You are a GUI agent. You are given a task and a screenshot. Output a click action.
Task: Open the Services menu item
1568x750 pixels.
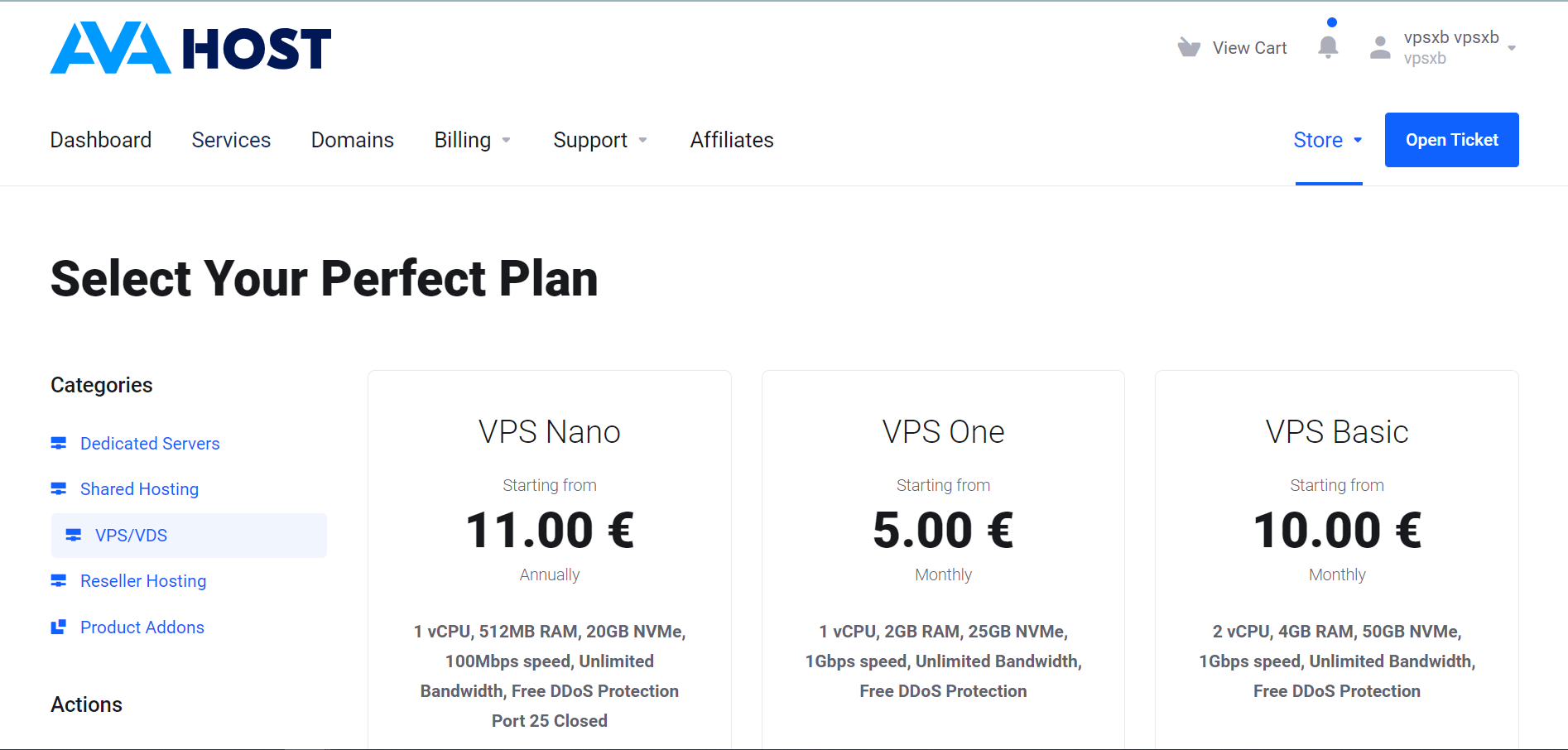coord(231,140)
